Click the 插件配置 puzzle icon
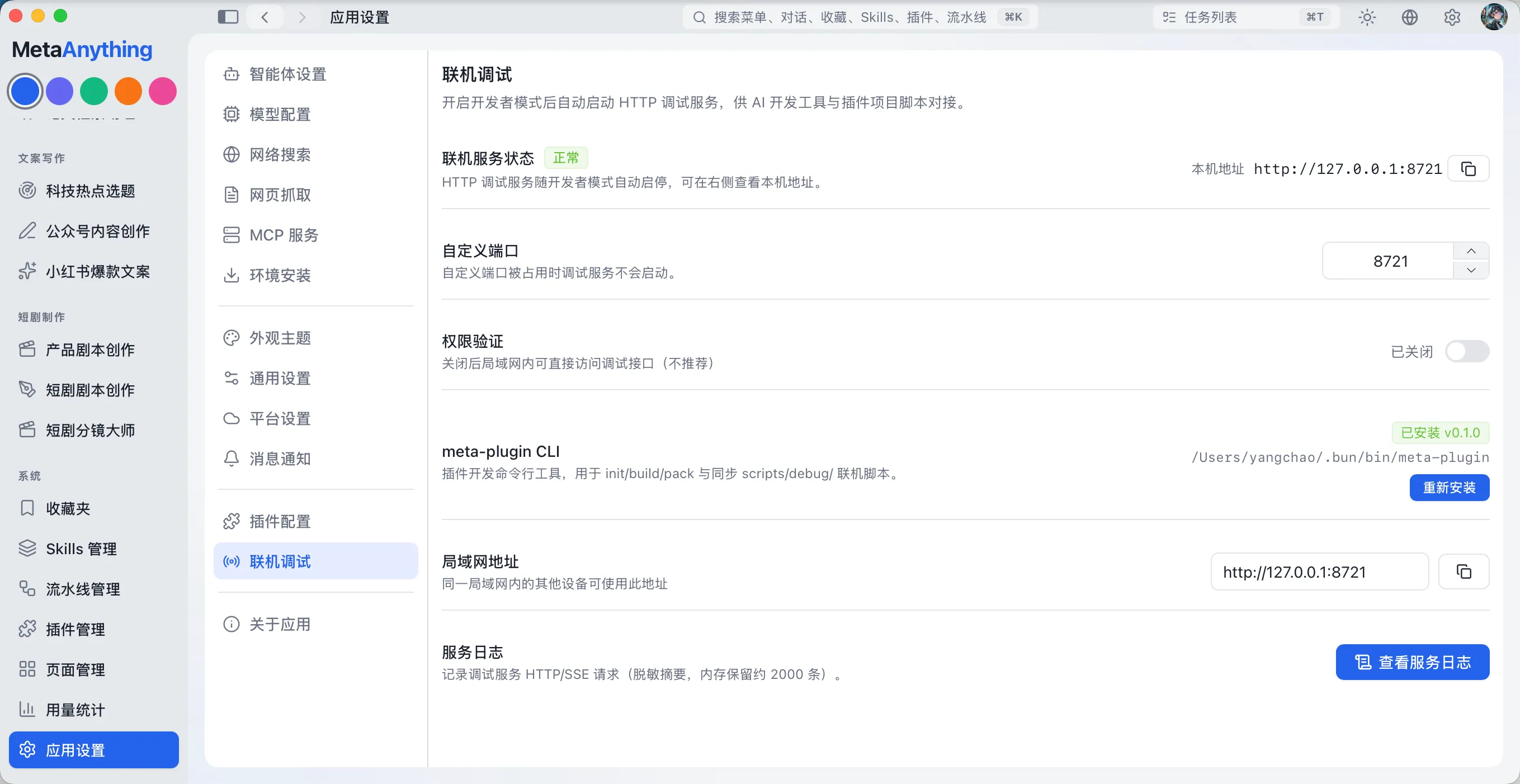 pos(232,522)
